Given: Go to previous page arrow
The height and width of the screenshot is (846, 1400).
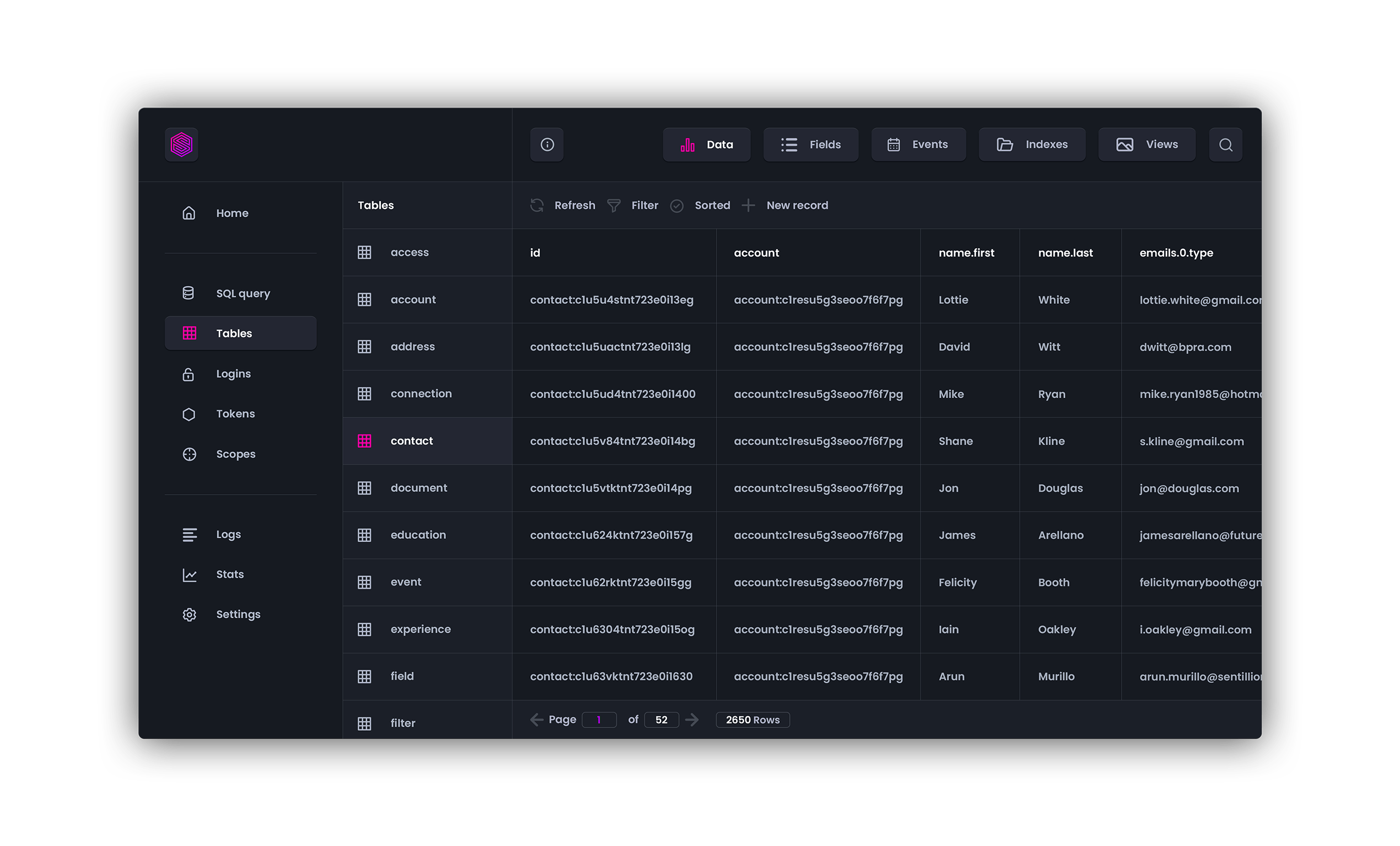Looking at the screenshot, I should (x=536, y=720).
